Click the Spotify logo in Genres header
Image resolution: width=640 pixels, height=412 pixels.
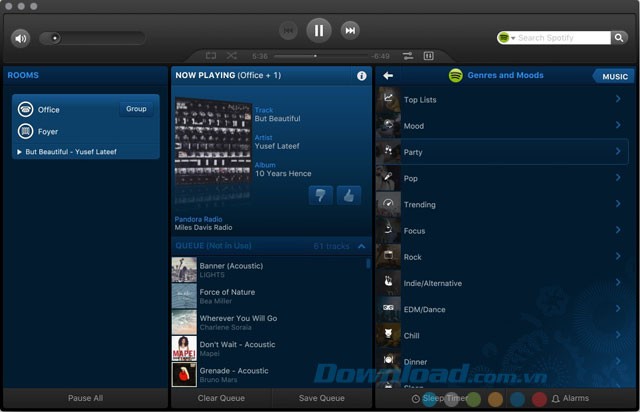point(456,75)
